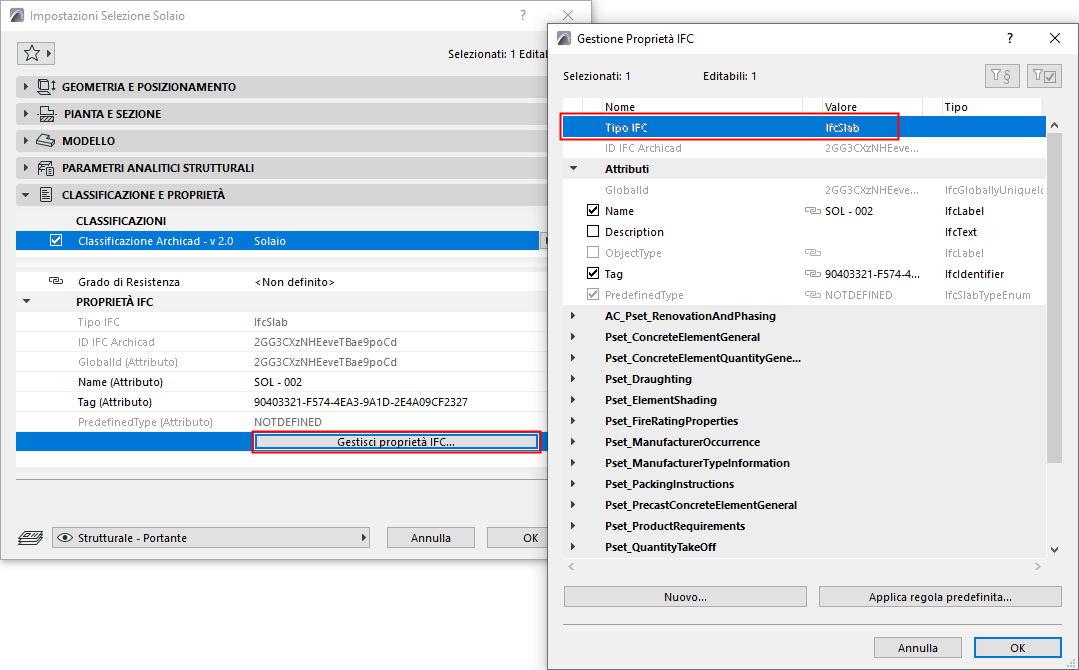Confirm Gestione Proprietà IFC with OK
This screenshot has height=670, width=1079.
(x=1018, y=648)
